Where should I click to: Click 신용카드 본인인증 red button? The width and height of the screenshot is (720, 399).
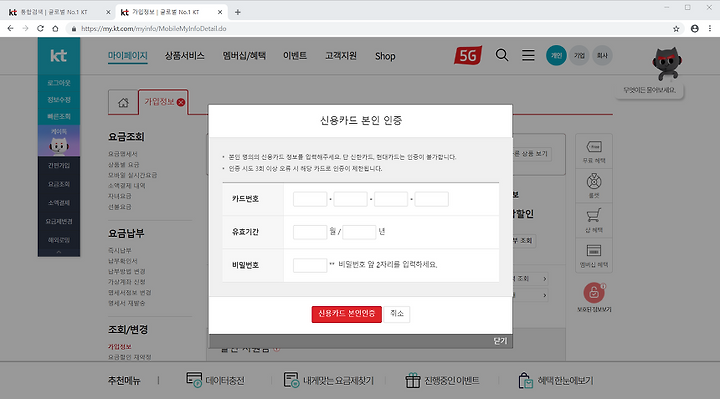[347, 314]
